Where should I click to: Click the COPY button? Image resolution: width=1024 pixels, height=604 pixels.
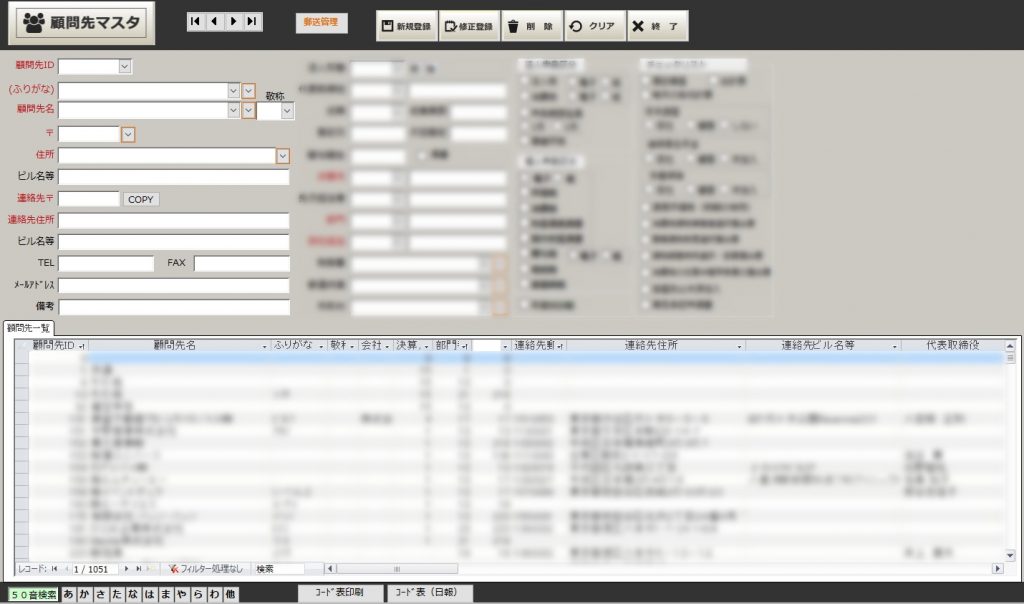pos(141,199)
